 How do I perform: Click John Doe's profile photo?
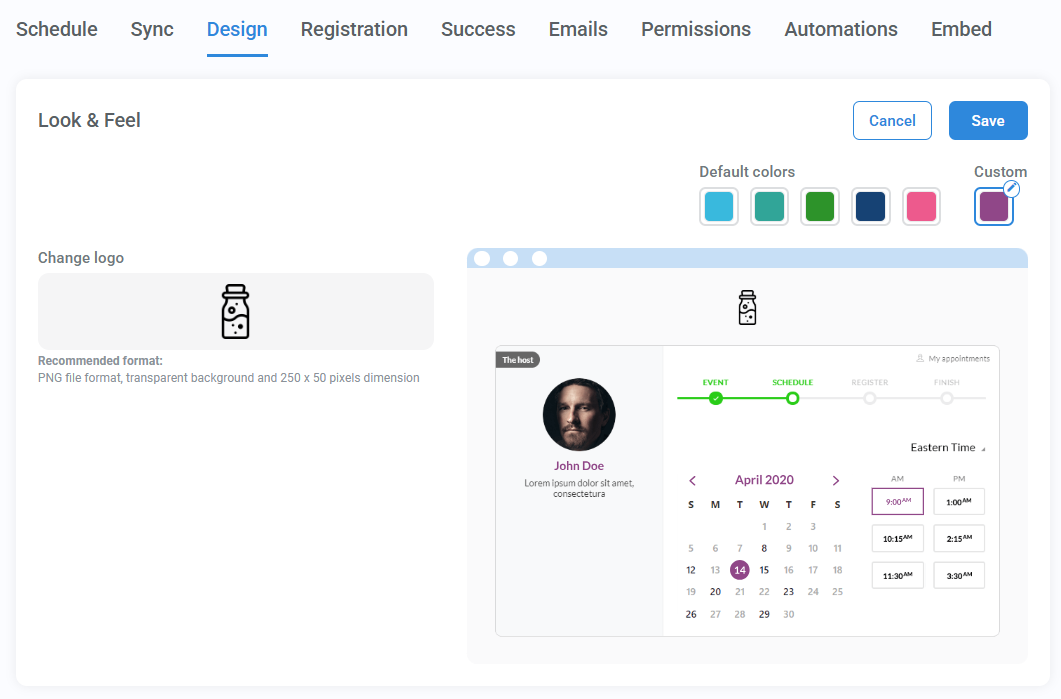[x=579, y=415]
